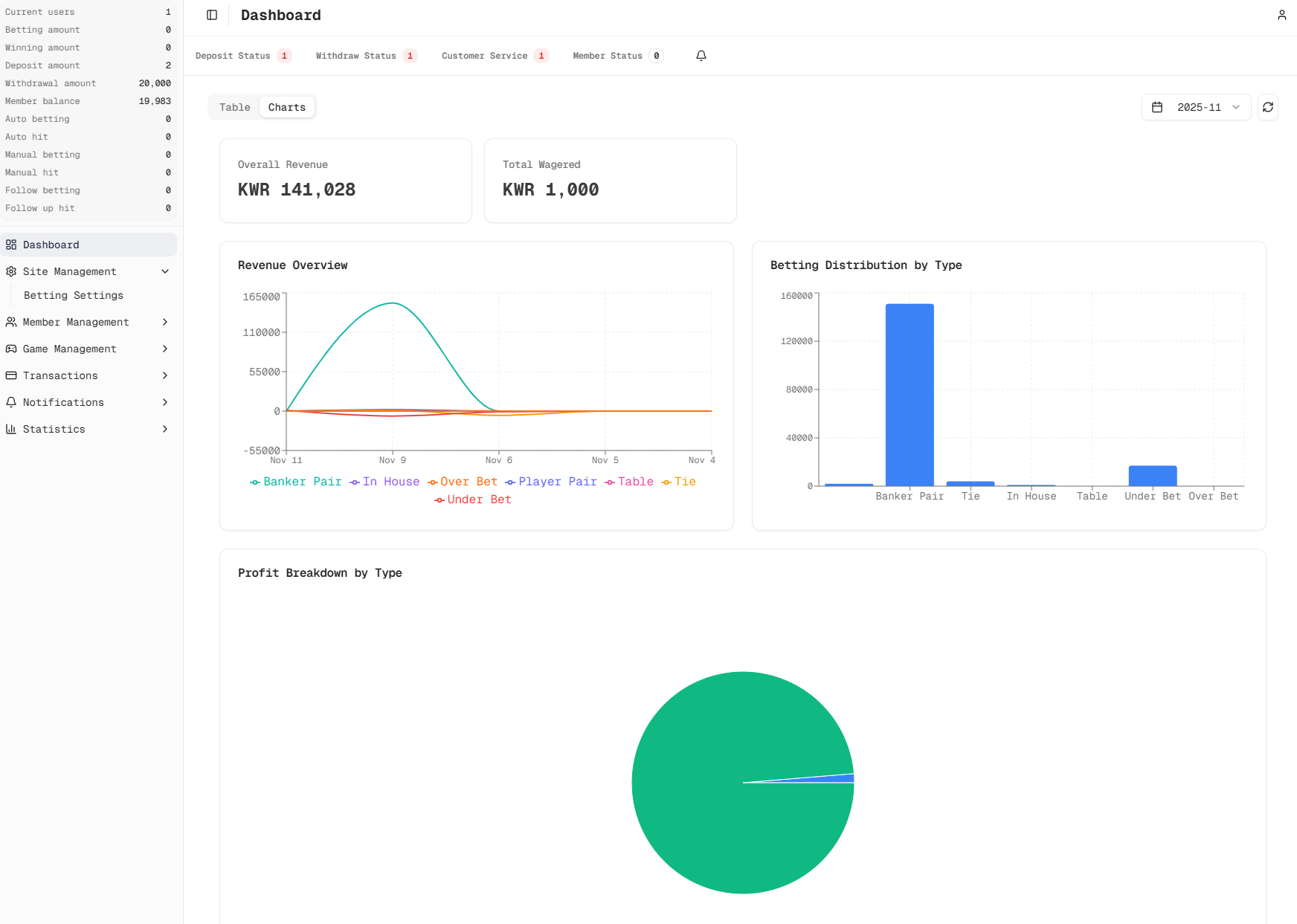Click the notification bell in status bar

701,56
